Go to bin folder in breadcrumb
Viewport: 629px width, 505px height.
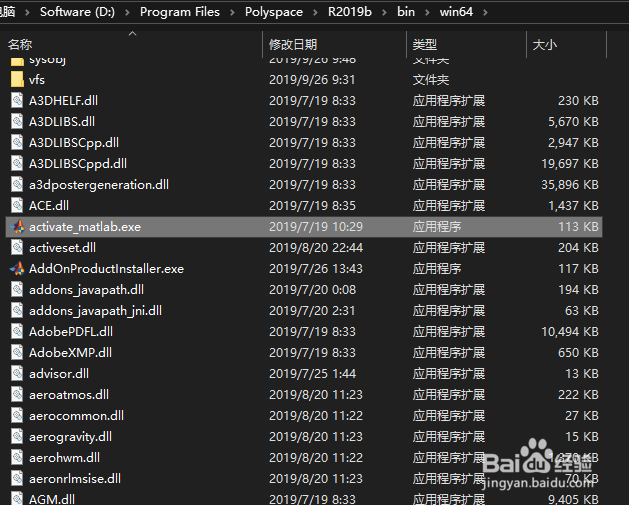[x=406, y=12]
